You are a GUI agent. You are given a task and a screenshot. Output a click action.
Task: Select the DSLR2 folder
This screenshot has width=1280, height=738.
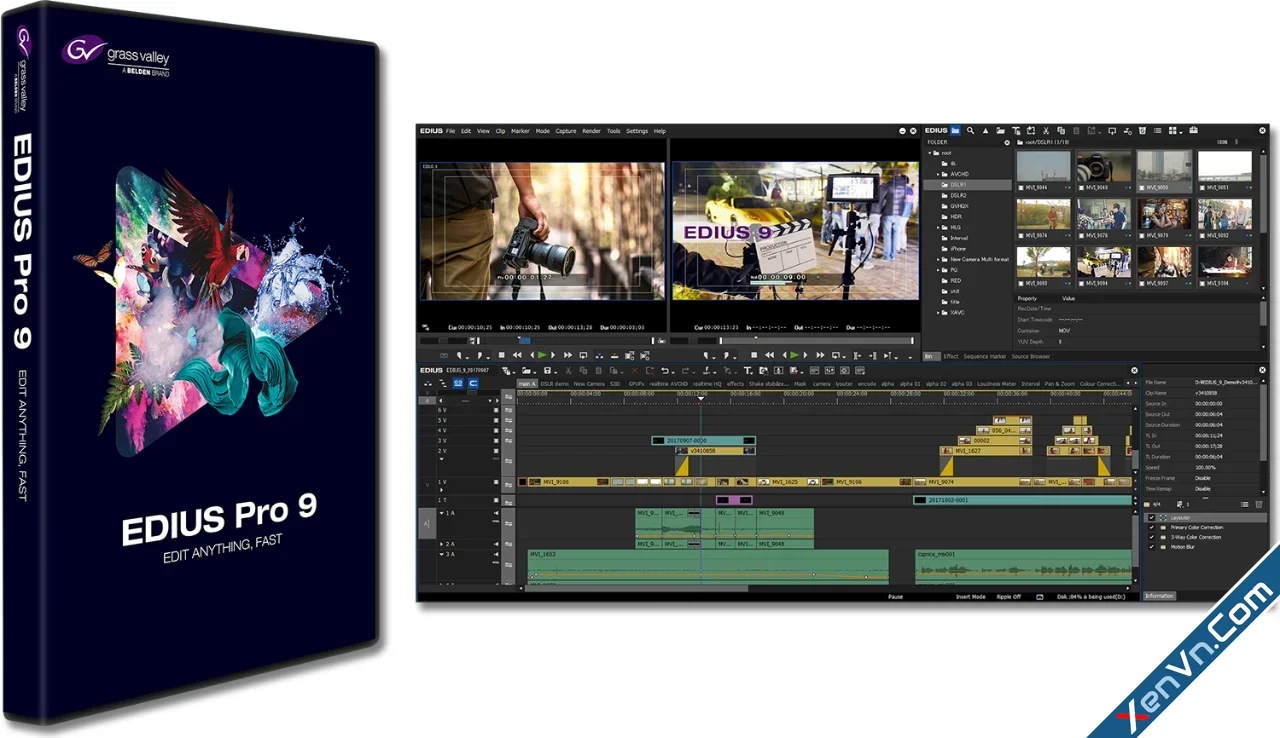click(x=958, y=195)
